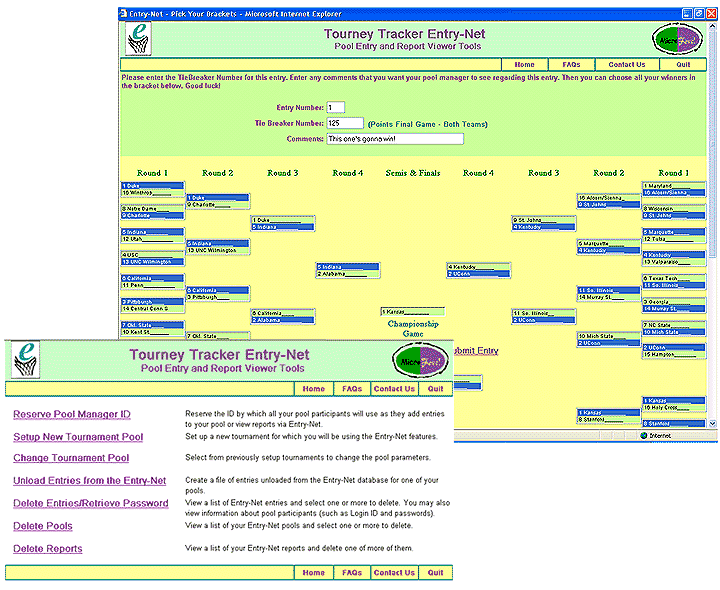Pick 16 Winthrop in the left Round 1
Image resolution: width=720 pixels, height=590 pixels.
(152, 192)
